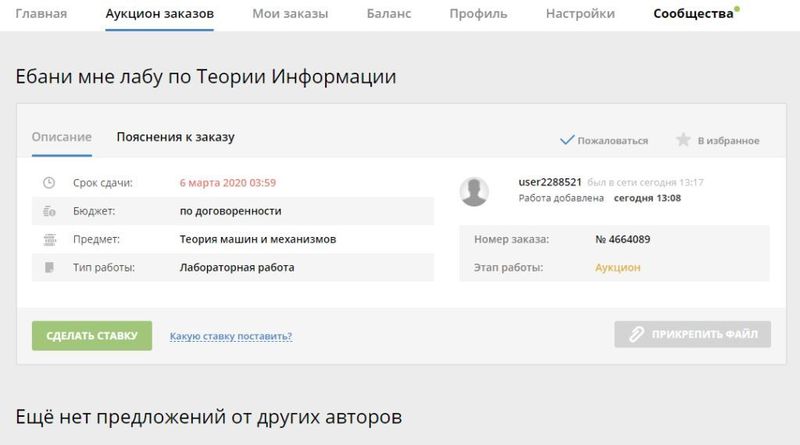This screenshot has width=800, height=445.
Task: Switch to the Пояснения к заказу tab
Action: pos(175,137)
